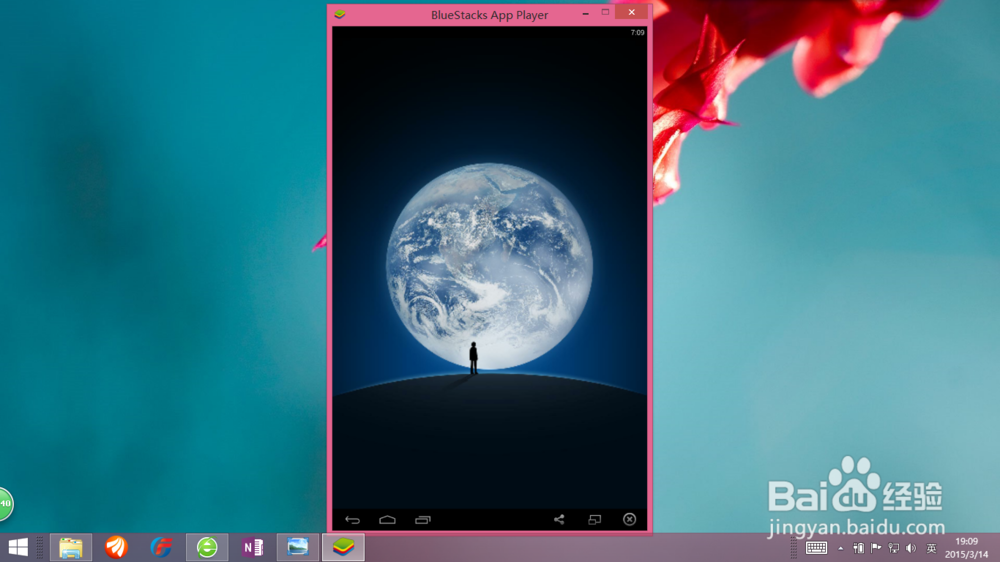
Task: Open the touch keyboard from the taskbar
Action: [x=816, y=548]
